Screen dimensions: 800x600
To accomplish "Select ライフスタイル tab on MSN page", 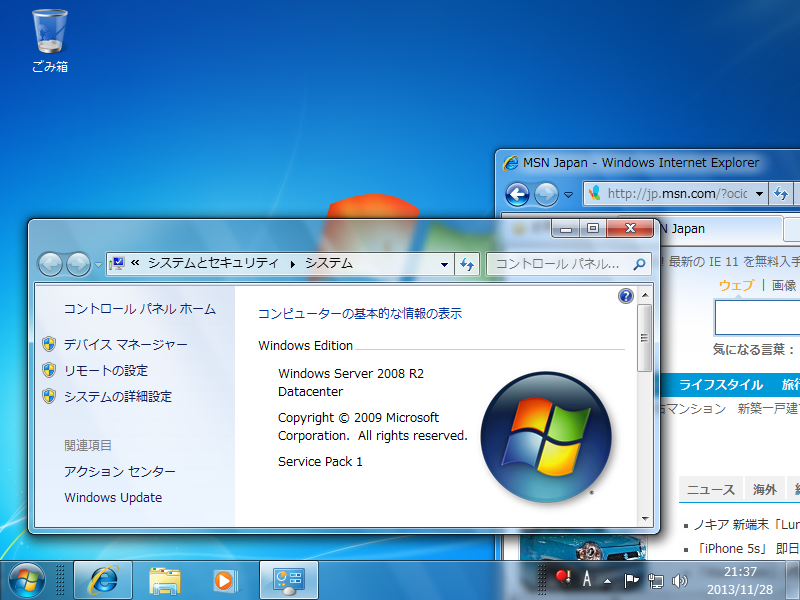I will click(721, 385).
